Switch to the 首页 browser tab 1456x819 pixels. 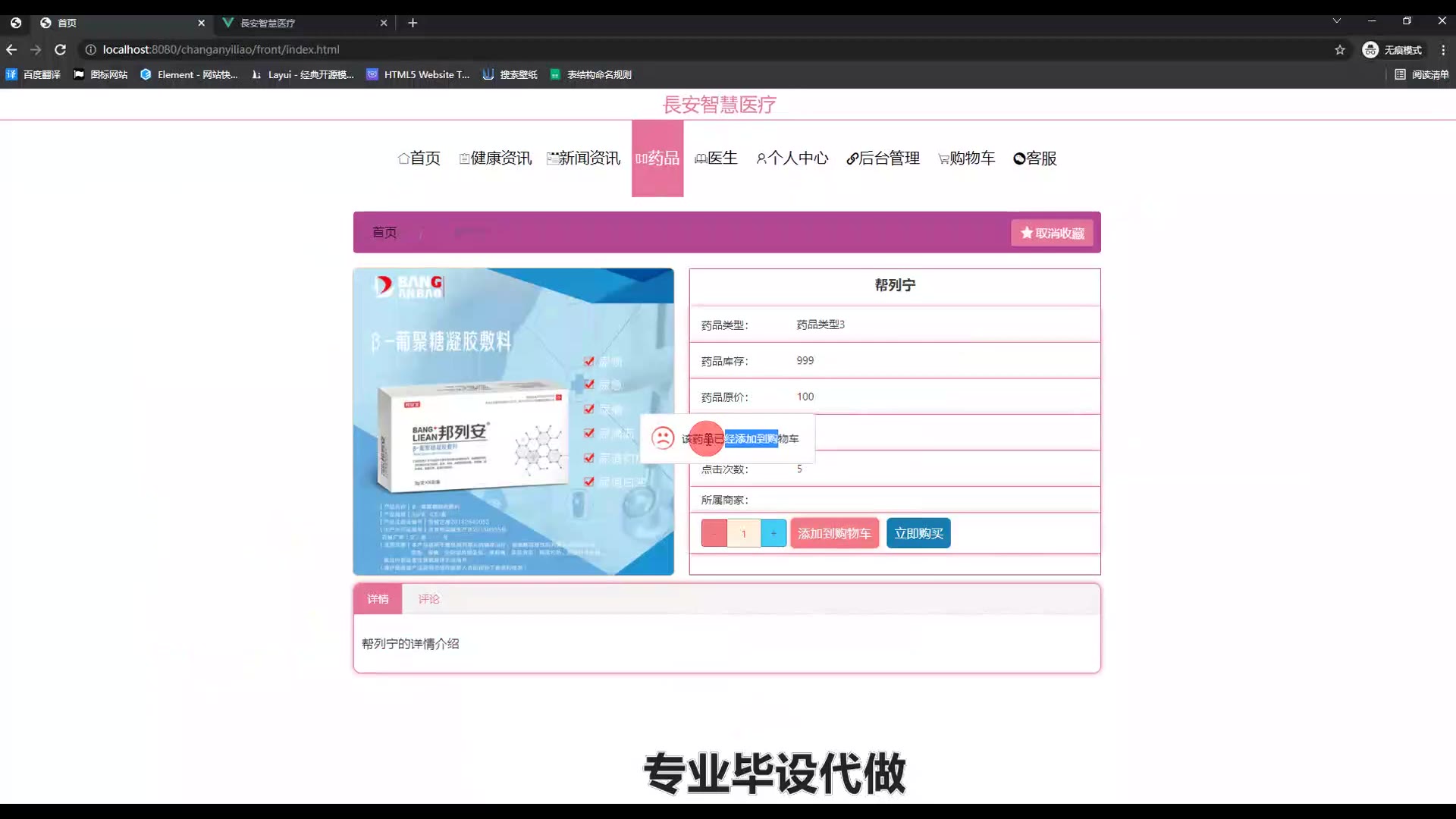point(121,23)
